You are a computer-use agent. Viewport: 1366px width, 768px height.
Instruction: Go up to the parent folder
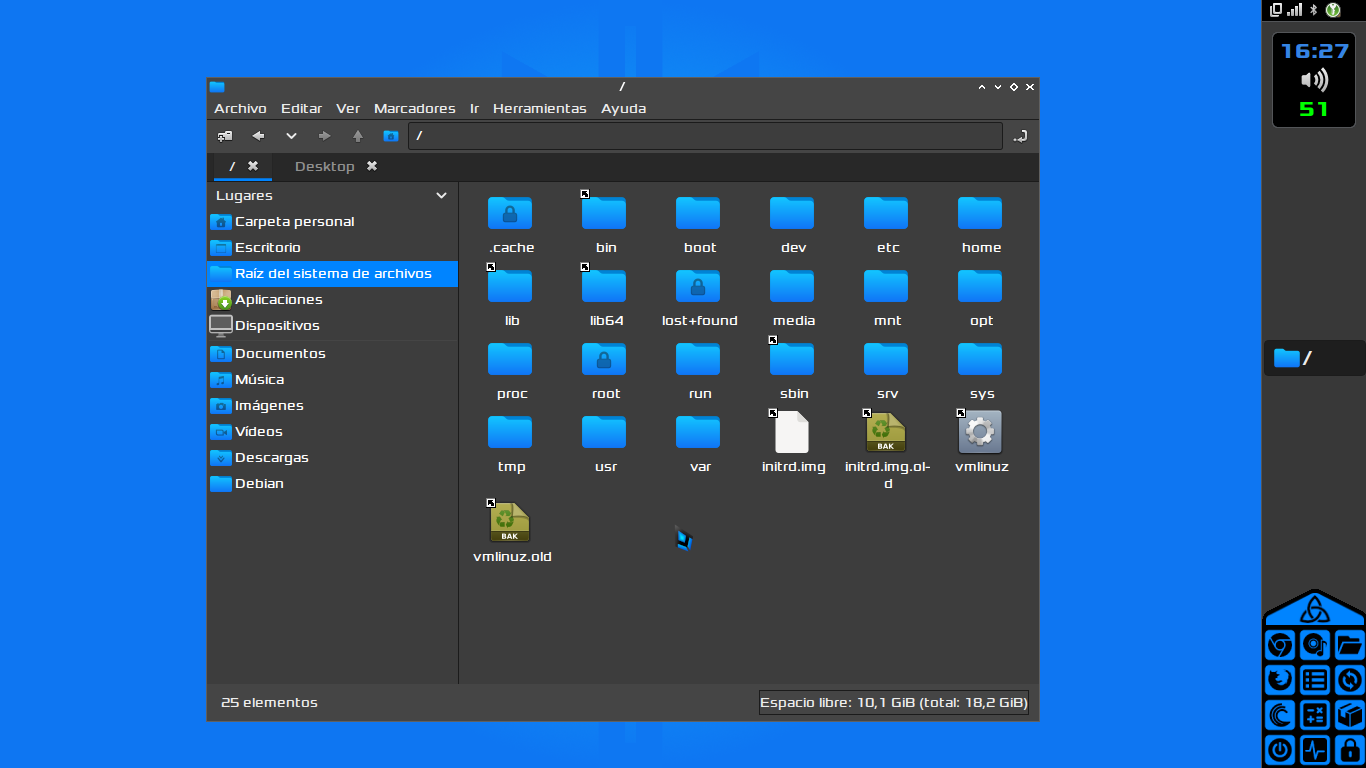coord(357,136)
